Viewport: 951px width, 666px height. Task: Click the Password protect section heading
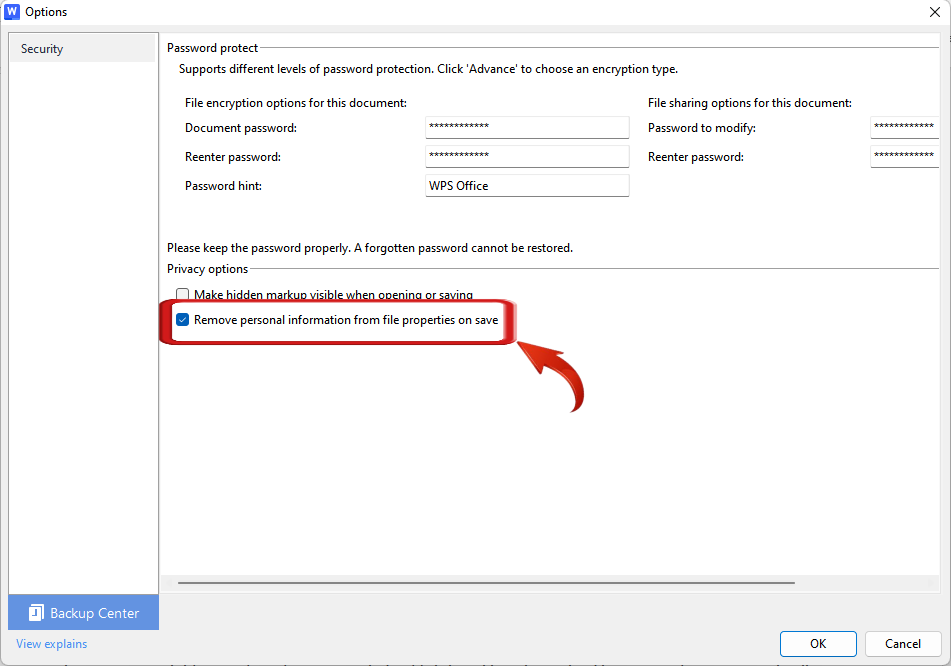212,48
